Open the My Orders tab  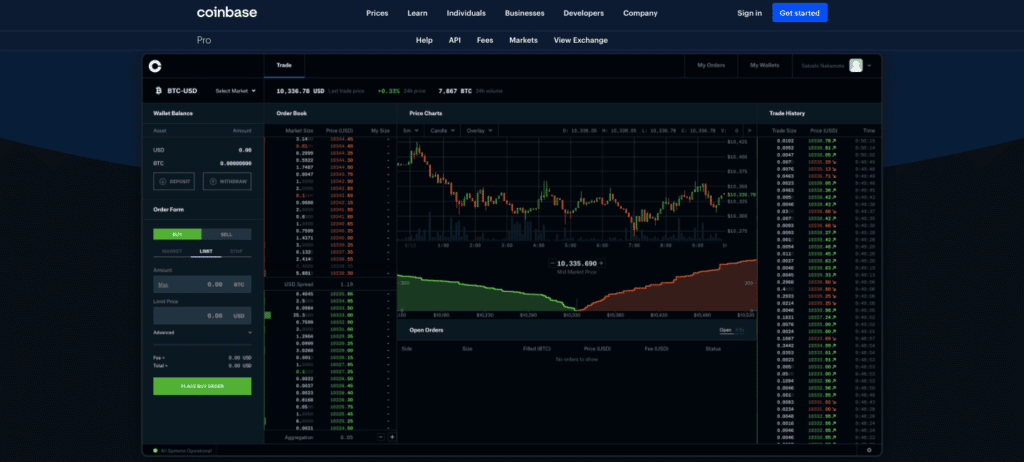pos(709,66)
